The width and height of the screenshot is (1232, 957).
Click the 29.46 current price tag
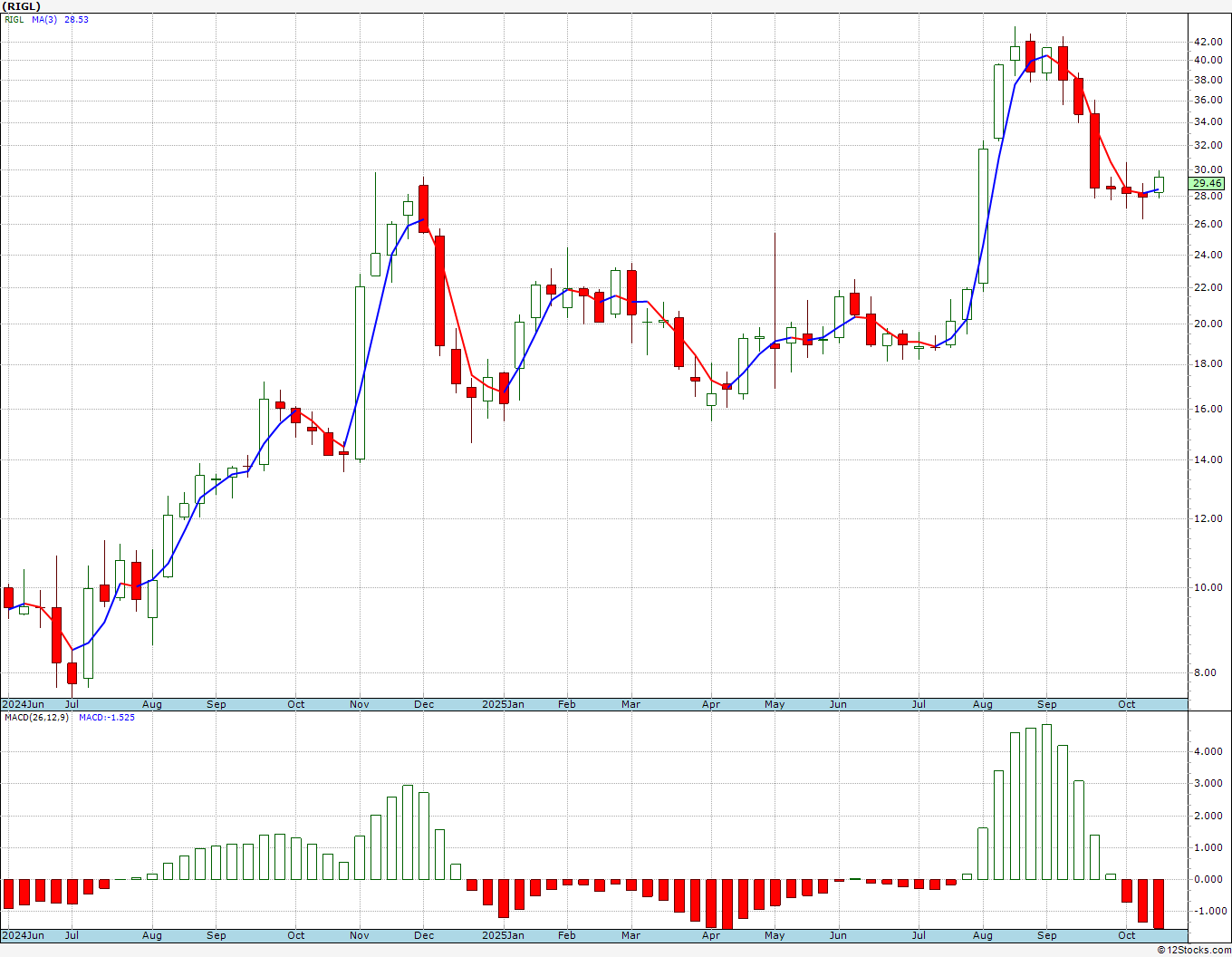[x=1207, y=183]
